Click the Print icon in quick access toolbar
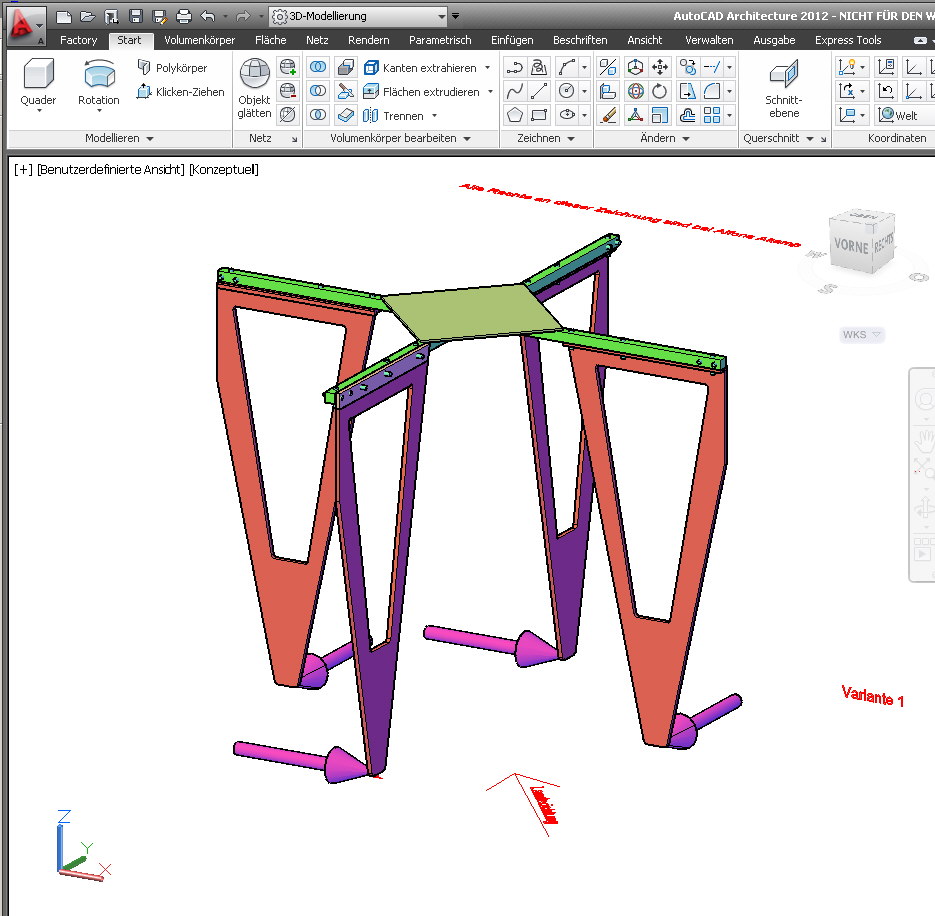The height and width of the screenshot is (916, 935). click(x=183, y=16)
